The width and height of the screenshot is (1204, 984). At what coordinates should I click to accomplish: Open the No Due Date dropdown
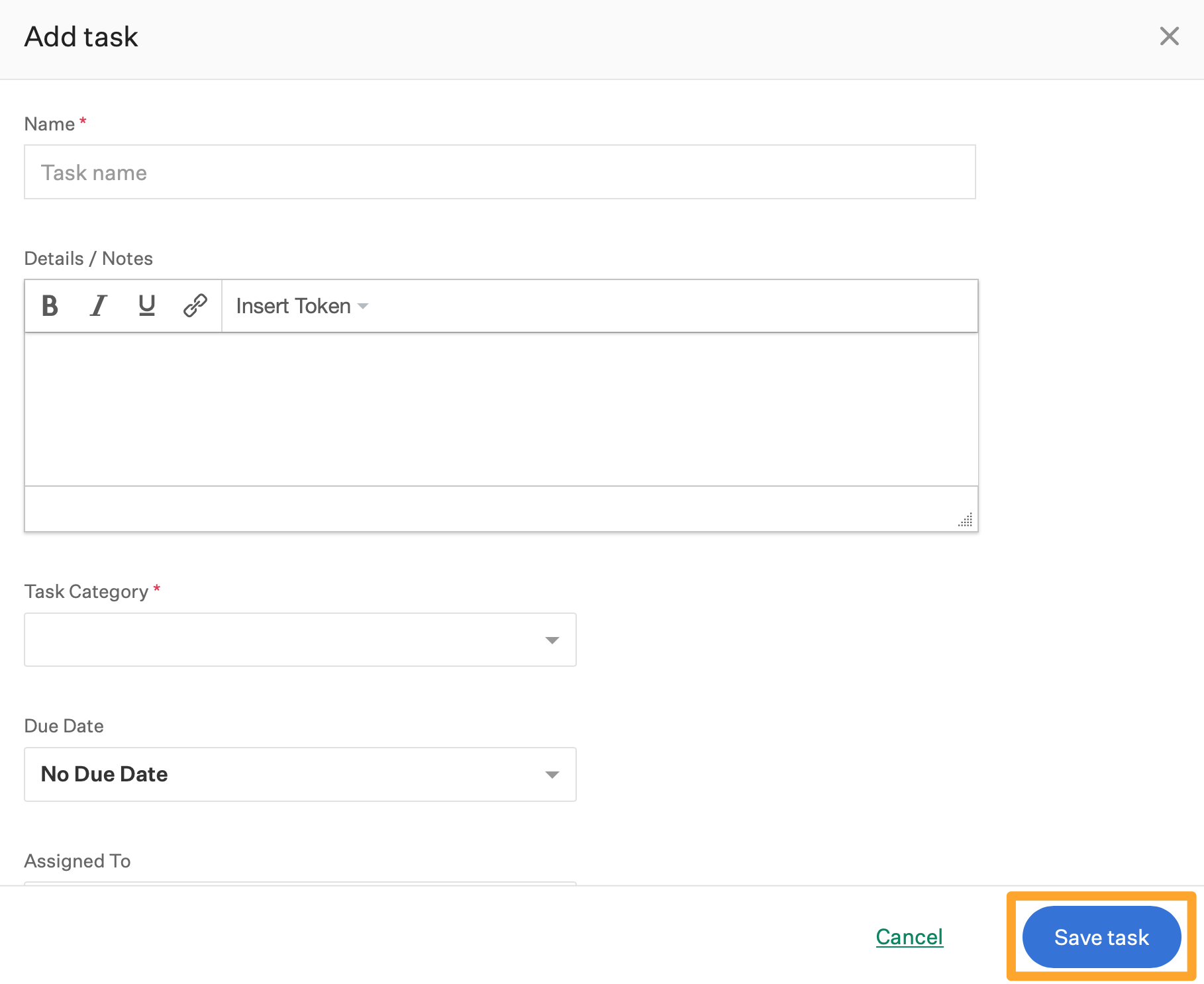[300, 774]
